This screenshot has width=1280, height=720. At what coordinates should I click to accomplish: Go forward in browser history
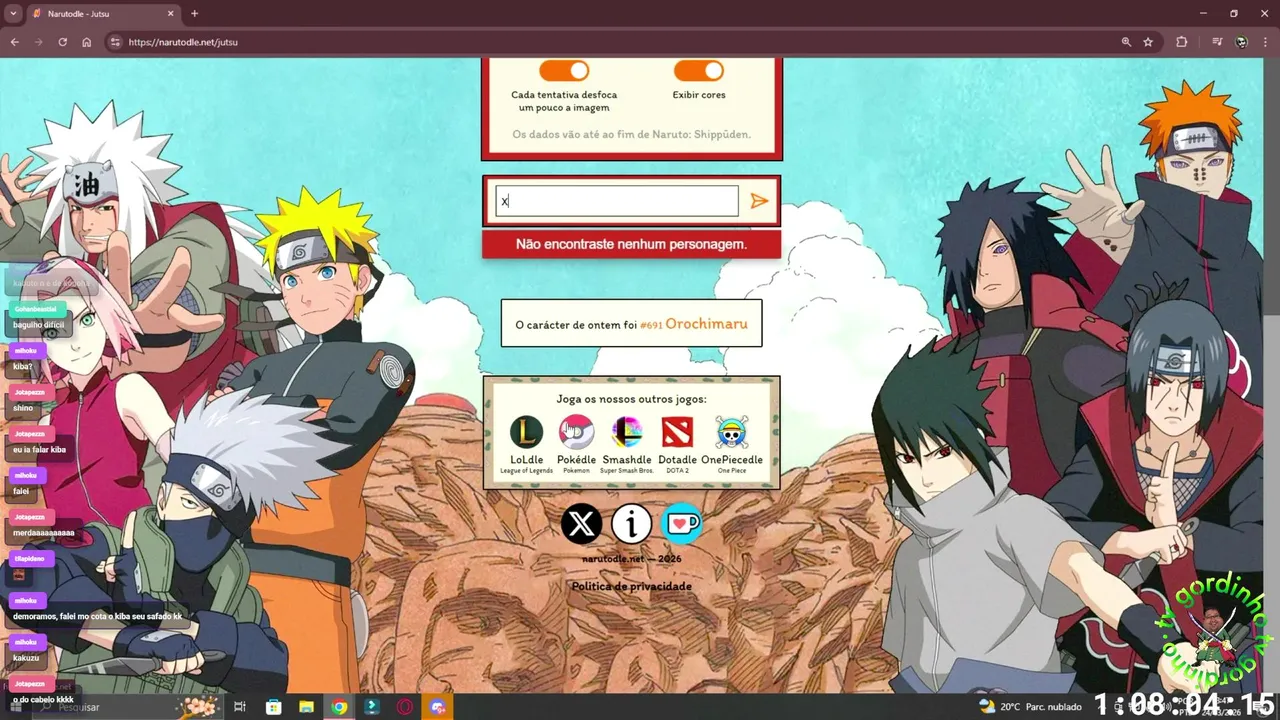38,42
